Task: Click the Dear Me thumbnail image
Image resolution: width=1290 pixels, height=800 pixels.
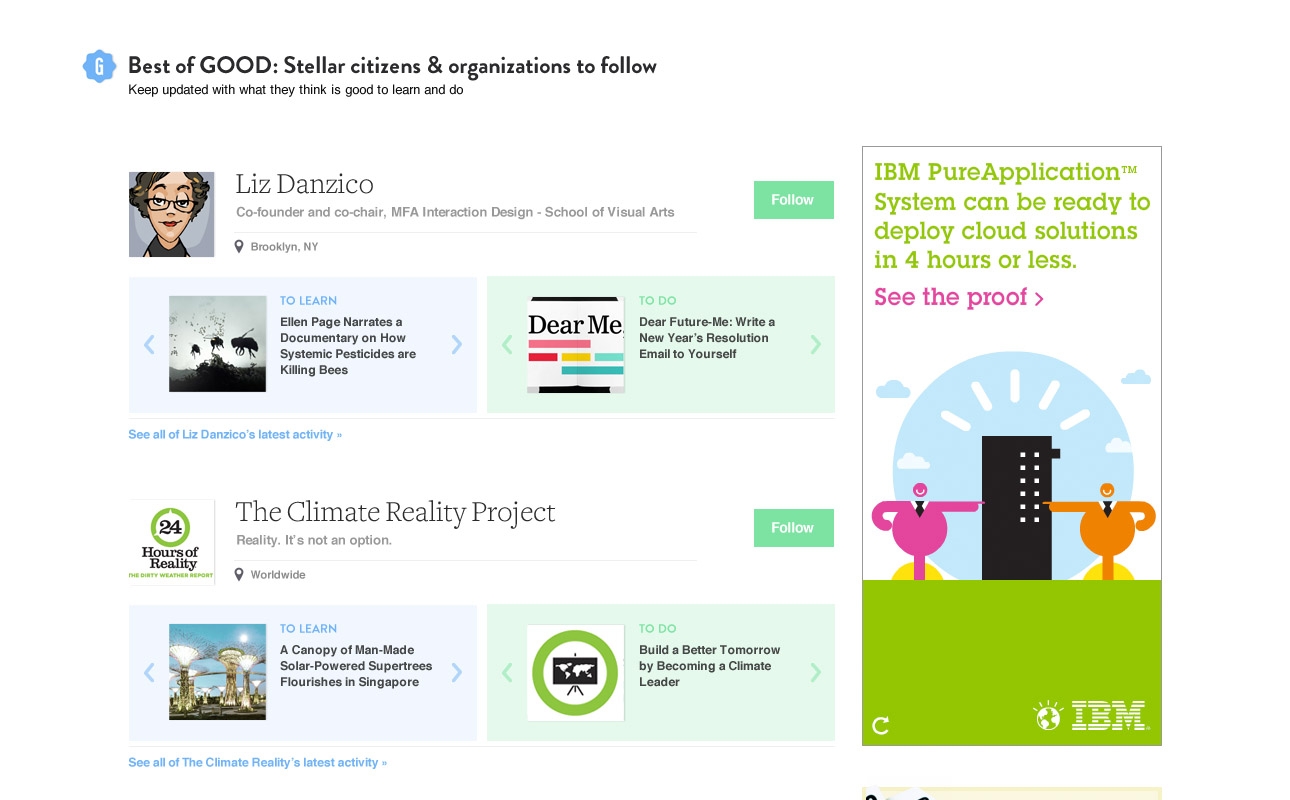Action: (x=575, y=344)
